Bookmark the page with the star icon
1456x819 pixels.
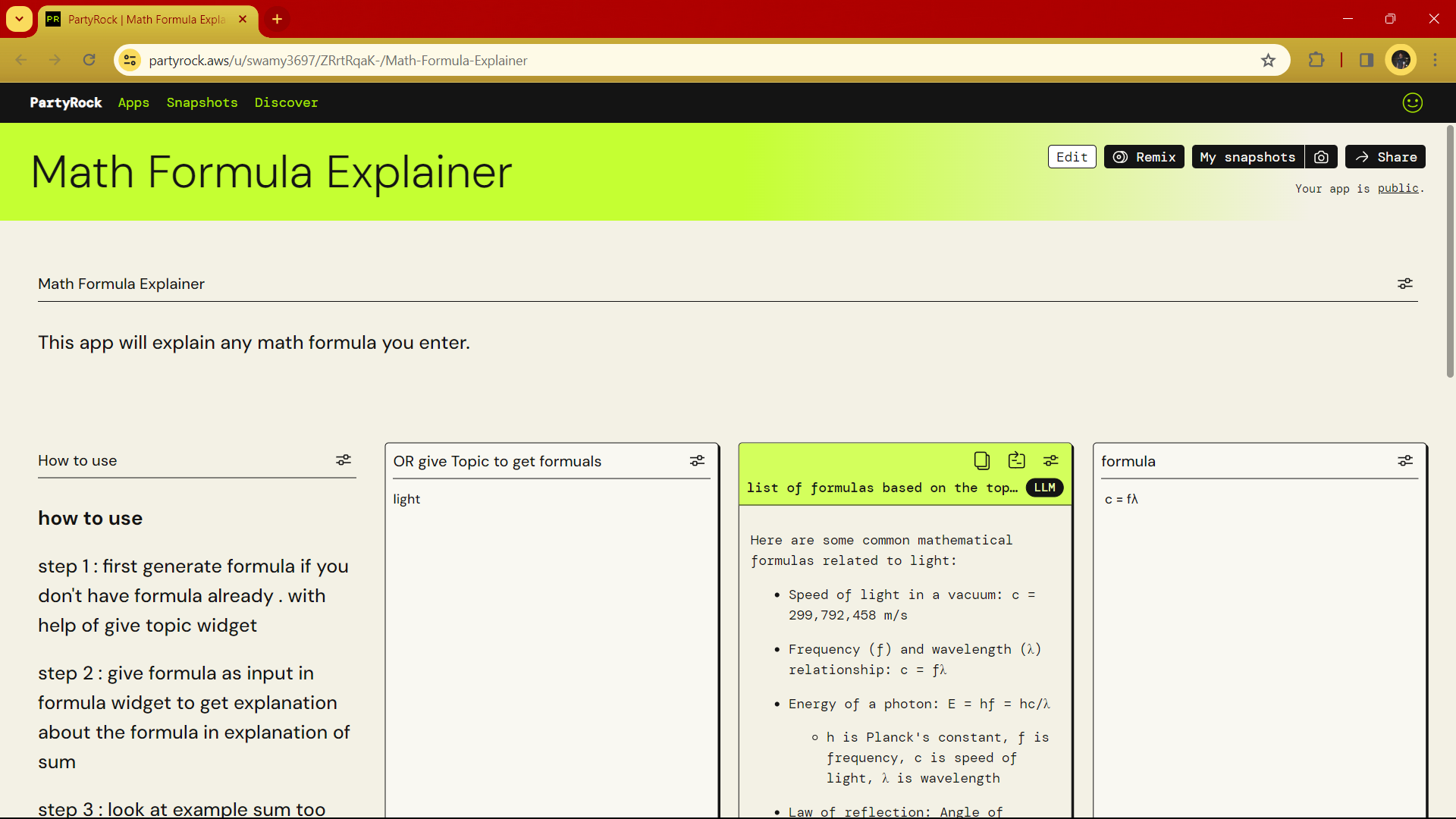click(x=1269, y=60)
